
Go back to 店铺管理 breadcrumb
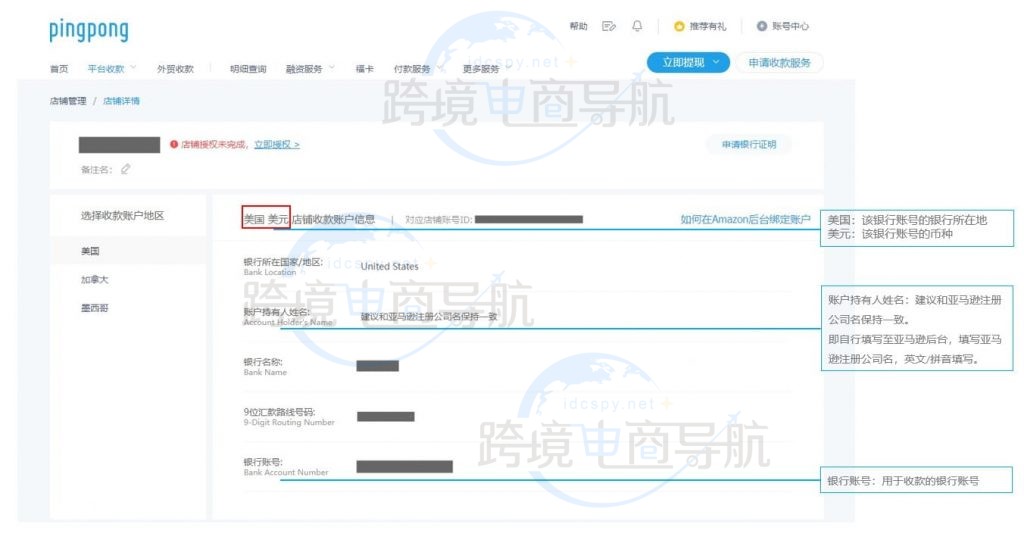[x=68, y=101]
